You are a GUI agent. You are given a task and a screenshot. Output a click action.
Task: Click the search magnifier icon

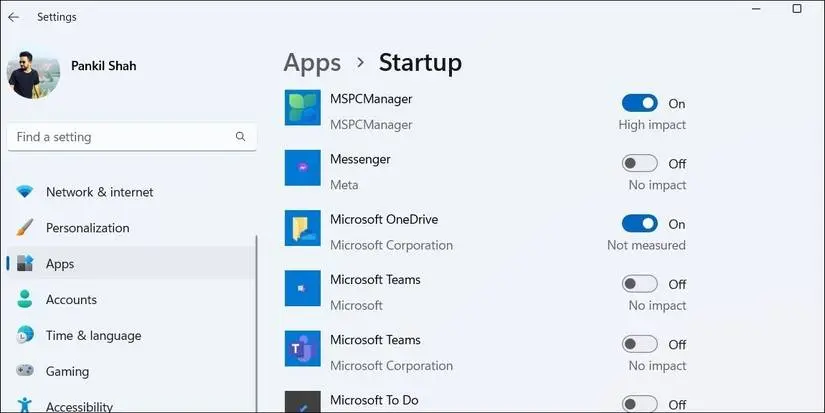click(240, 137)
